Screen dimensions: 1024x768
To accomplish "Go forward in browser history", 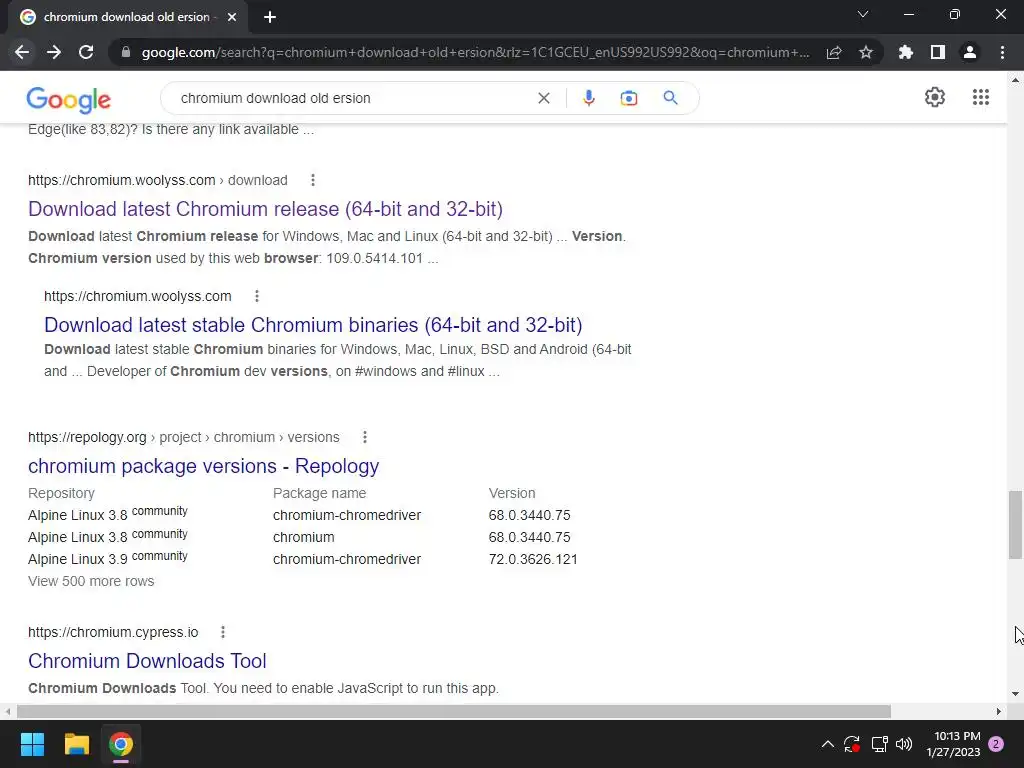I will point(54,52).
